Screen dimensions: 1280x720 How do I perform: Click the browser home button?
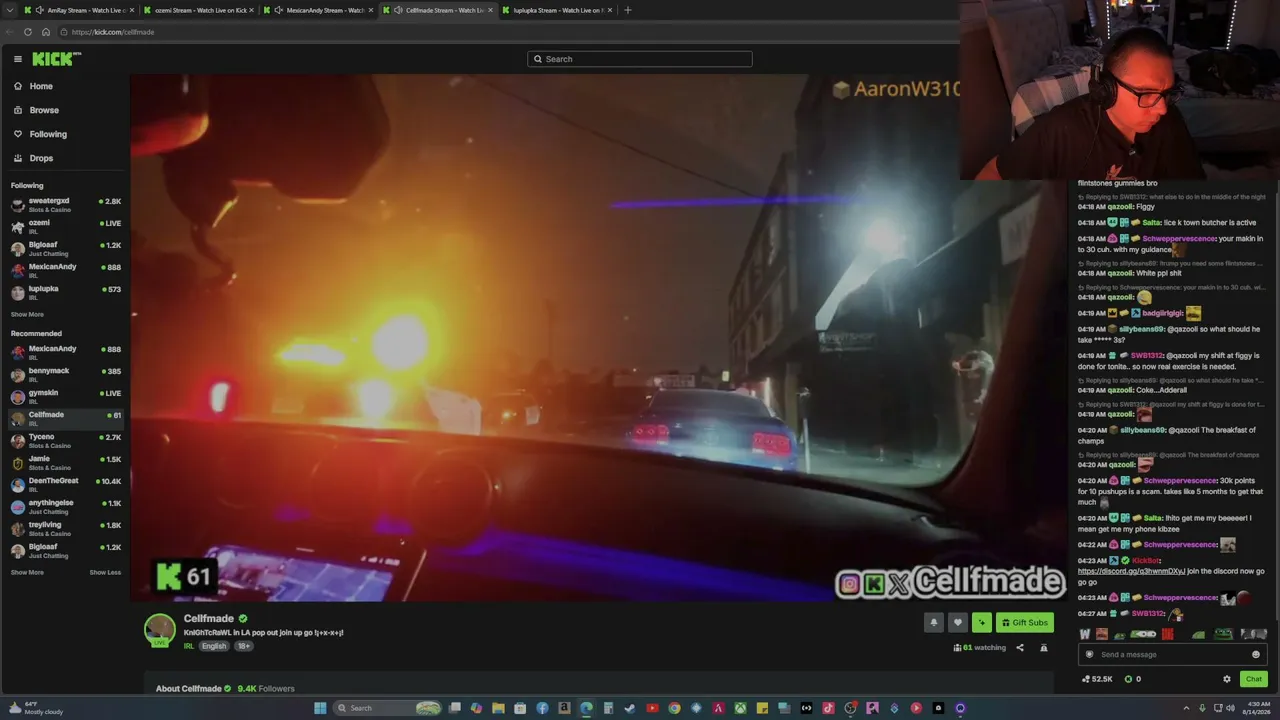click(x=46, y=32)
